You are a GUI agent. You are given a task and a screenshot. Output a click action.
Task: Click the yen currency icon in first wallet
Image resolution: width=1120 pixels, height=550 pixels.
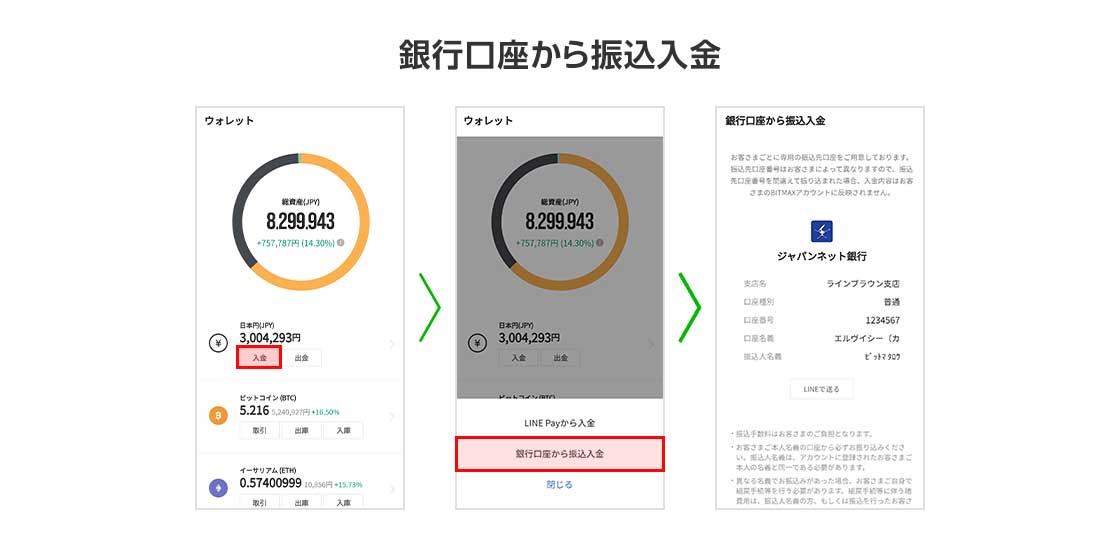tap(218, 344)
